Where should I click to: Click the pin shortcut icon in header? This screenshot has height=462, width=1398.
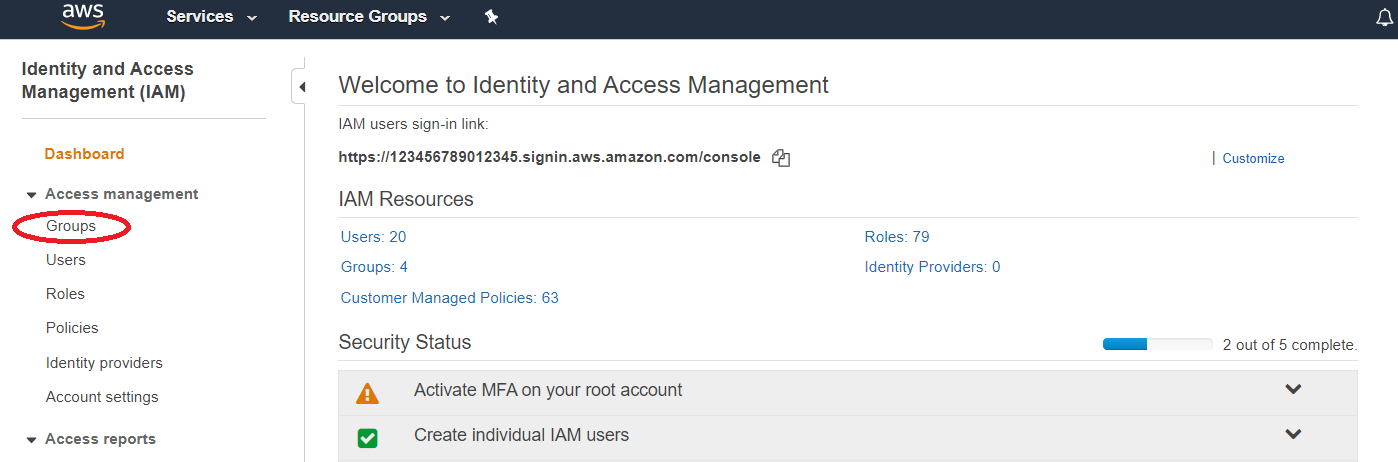[x=491, y=17]
